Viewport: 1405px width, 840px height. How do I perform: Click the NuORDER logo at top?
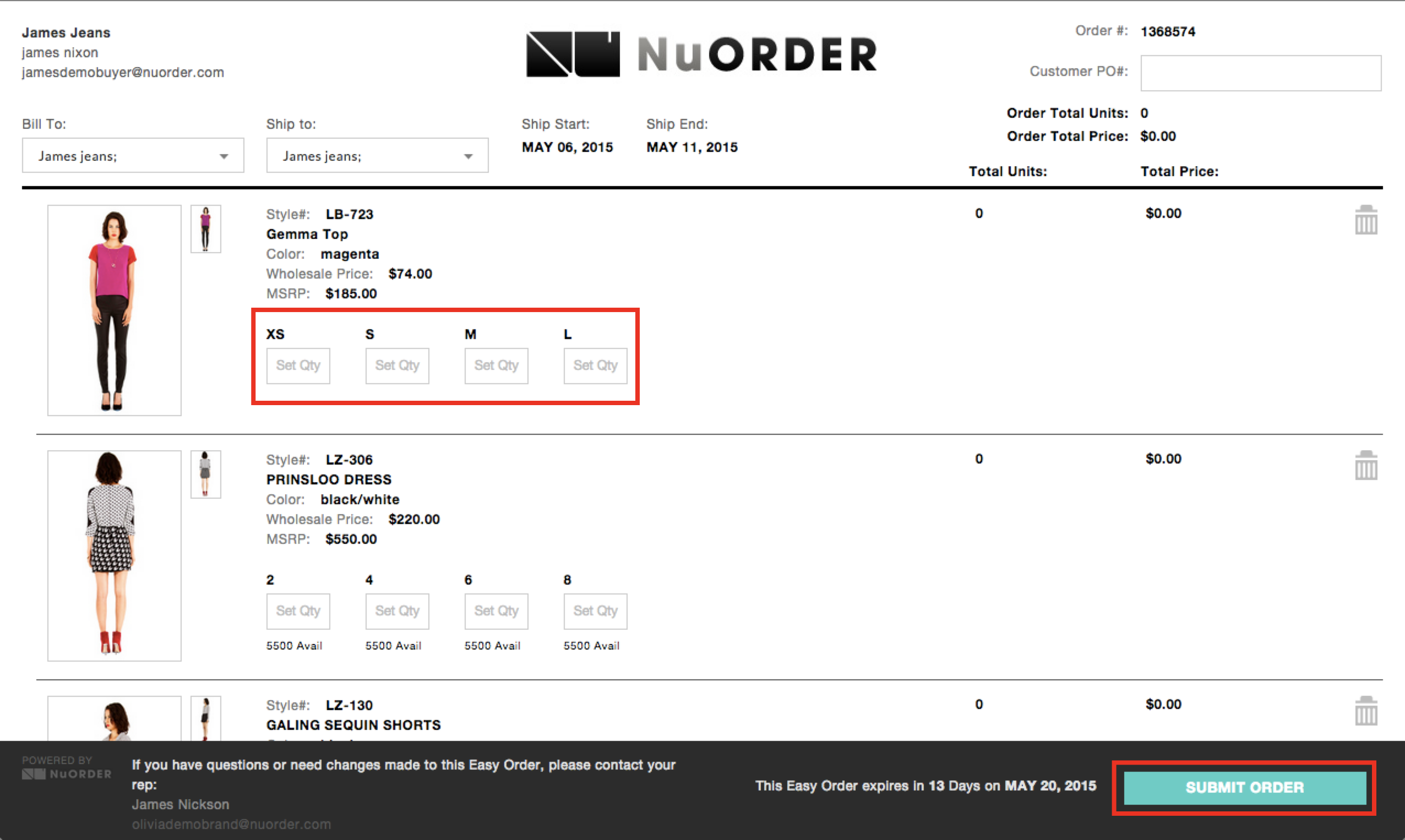[x=701, y=54]
